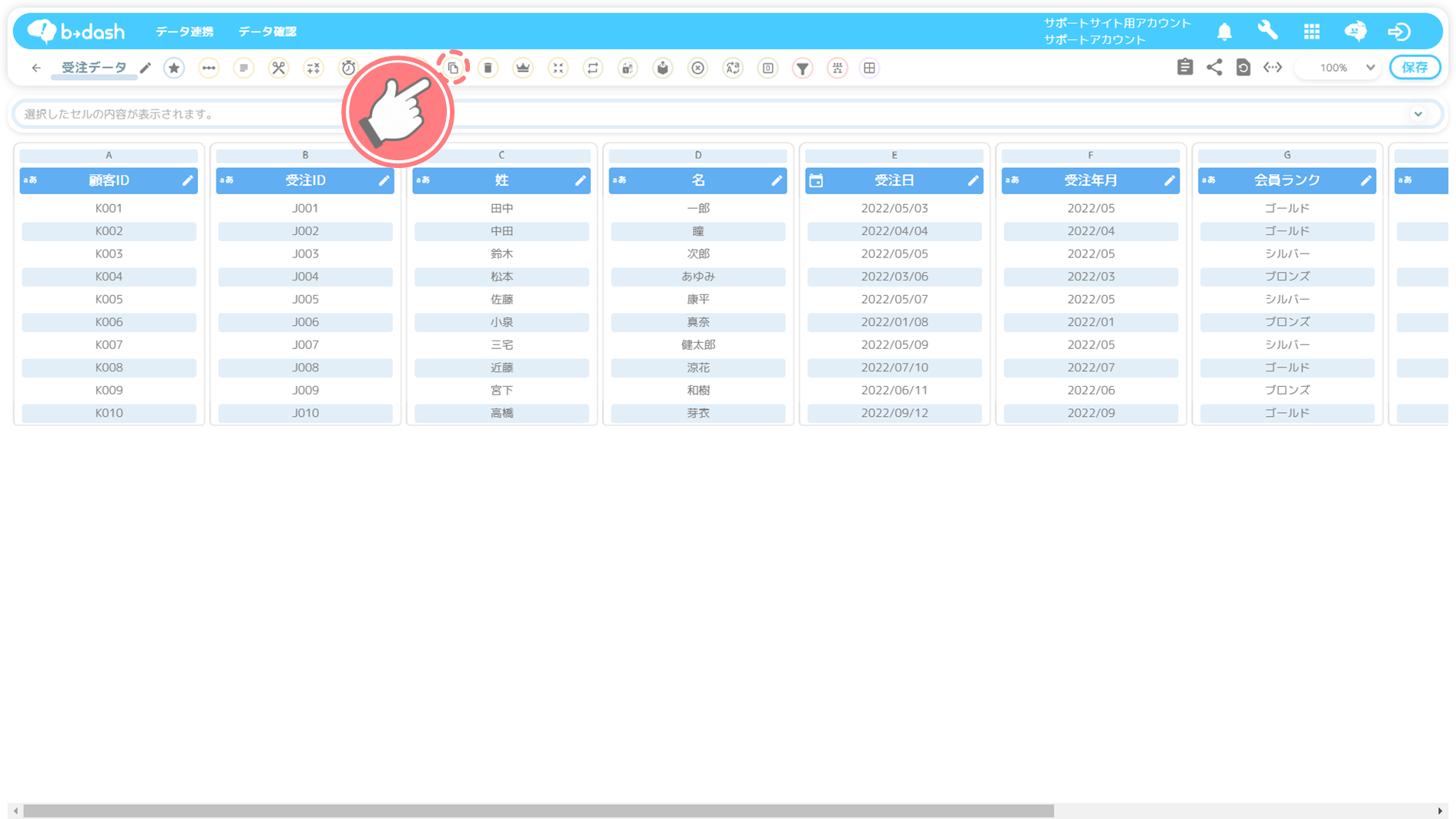Click the back arrow beside 受注データ

pyautogui.click(x=36, y=68)
